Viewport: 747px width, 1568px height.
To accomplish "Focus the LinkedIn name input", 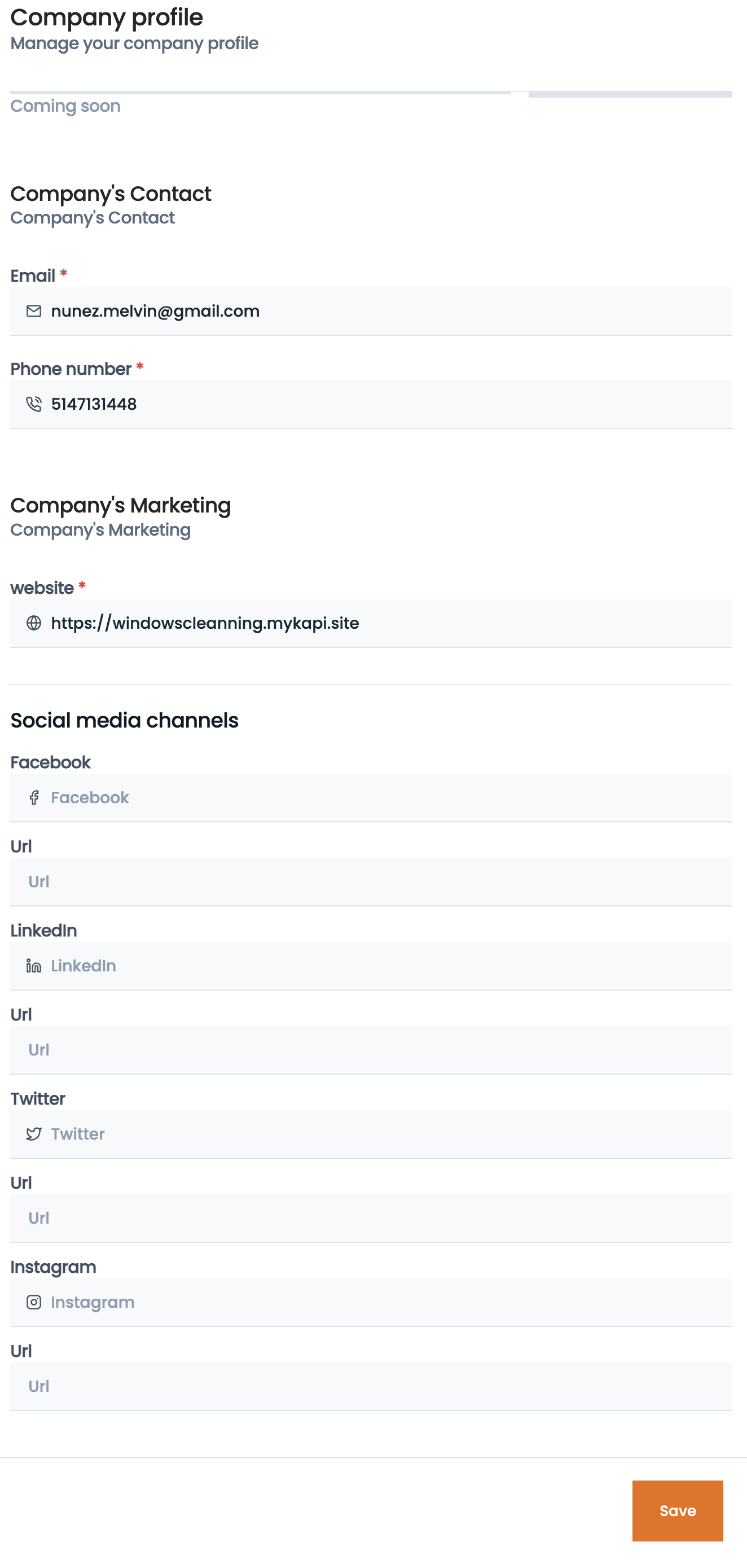I will pos(371,966).
